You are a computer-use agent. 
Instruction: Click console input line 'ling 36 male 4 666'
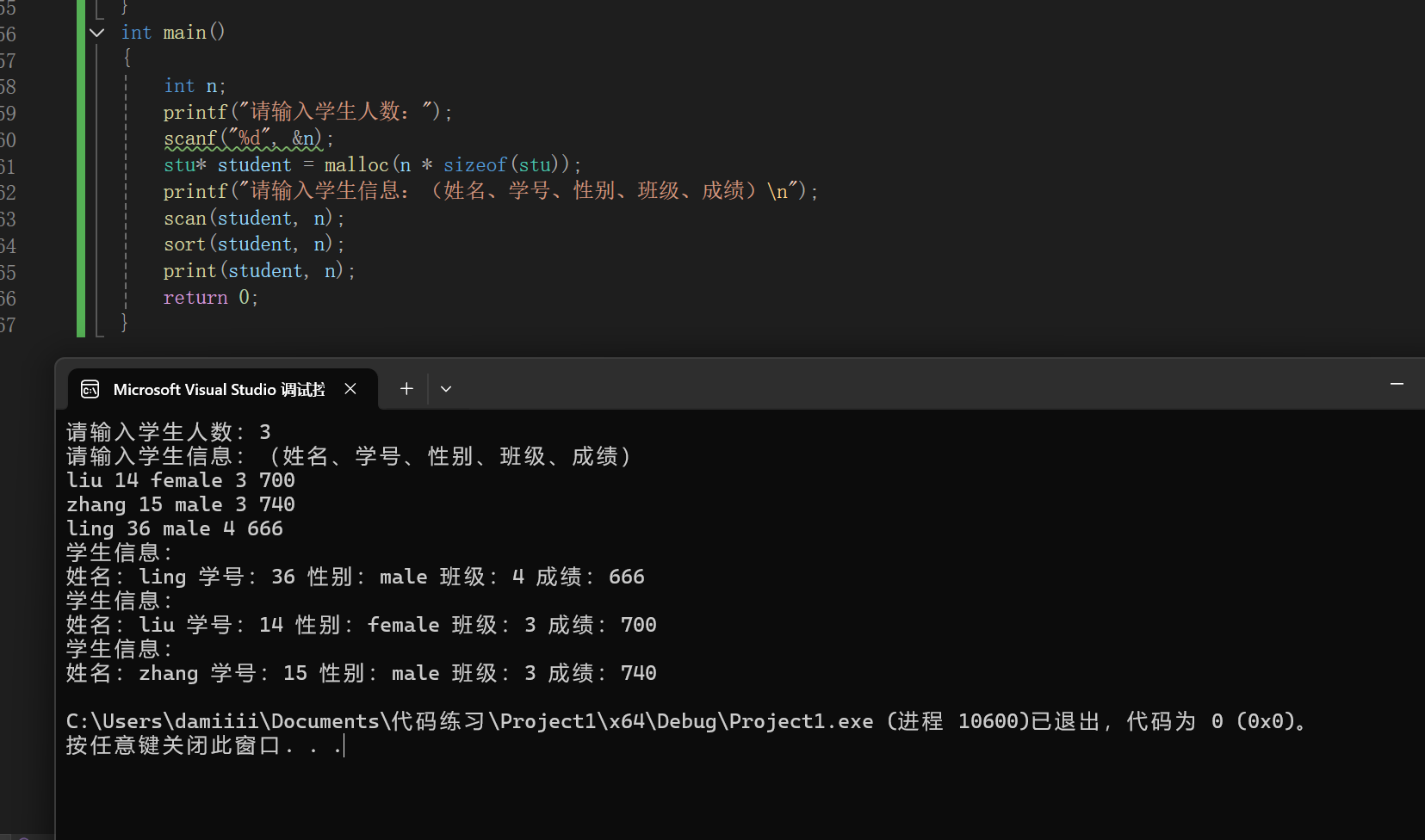point(175,528)
